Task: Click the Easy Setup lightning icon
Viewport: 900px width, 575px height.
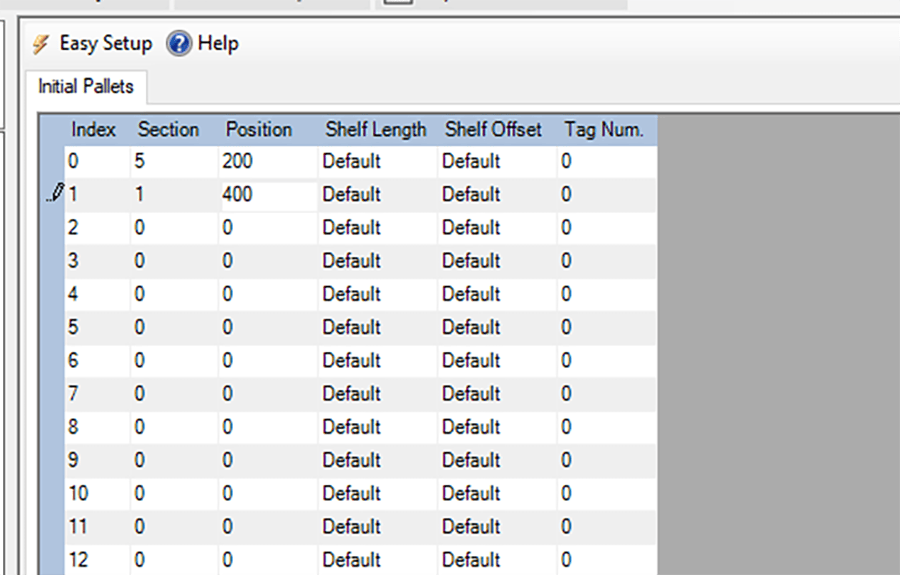Action: click(41, 44)
